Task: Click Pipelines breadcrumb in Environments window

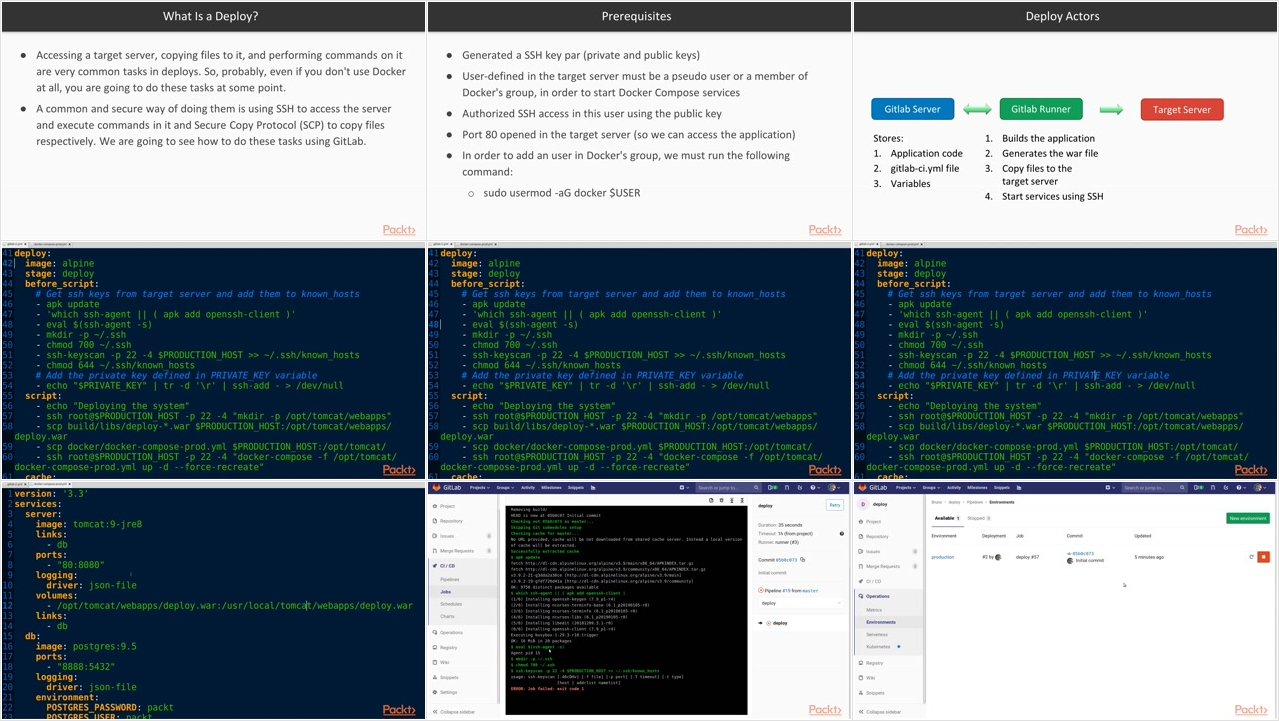Action: [975, 502]
